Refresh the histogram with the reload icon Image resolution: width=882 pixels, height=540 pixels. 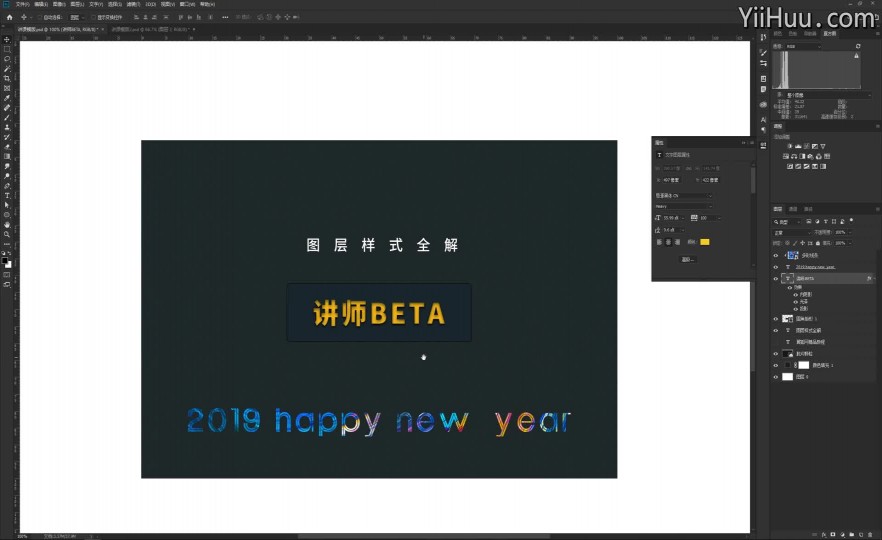[x=858, y=46]
